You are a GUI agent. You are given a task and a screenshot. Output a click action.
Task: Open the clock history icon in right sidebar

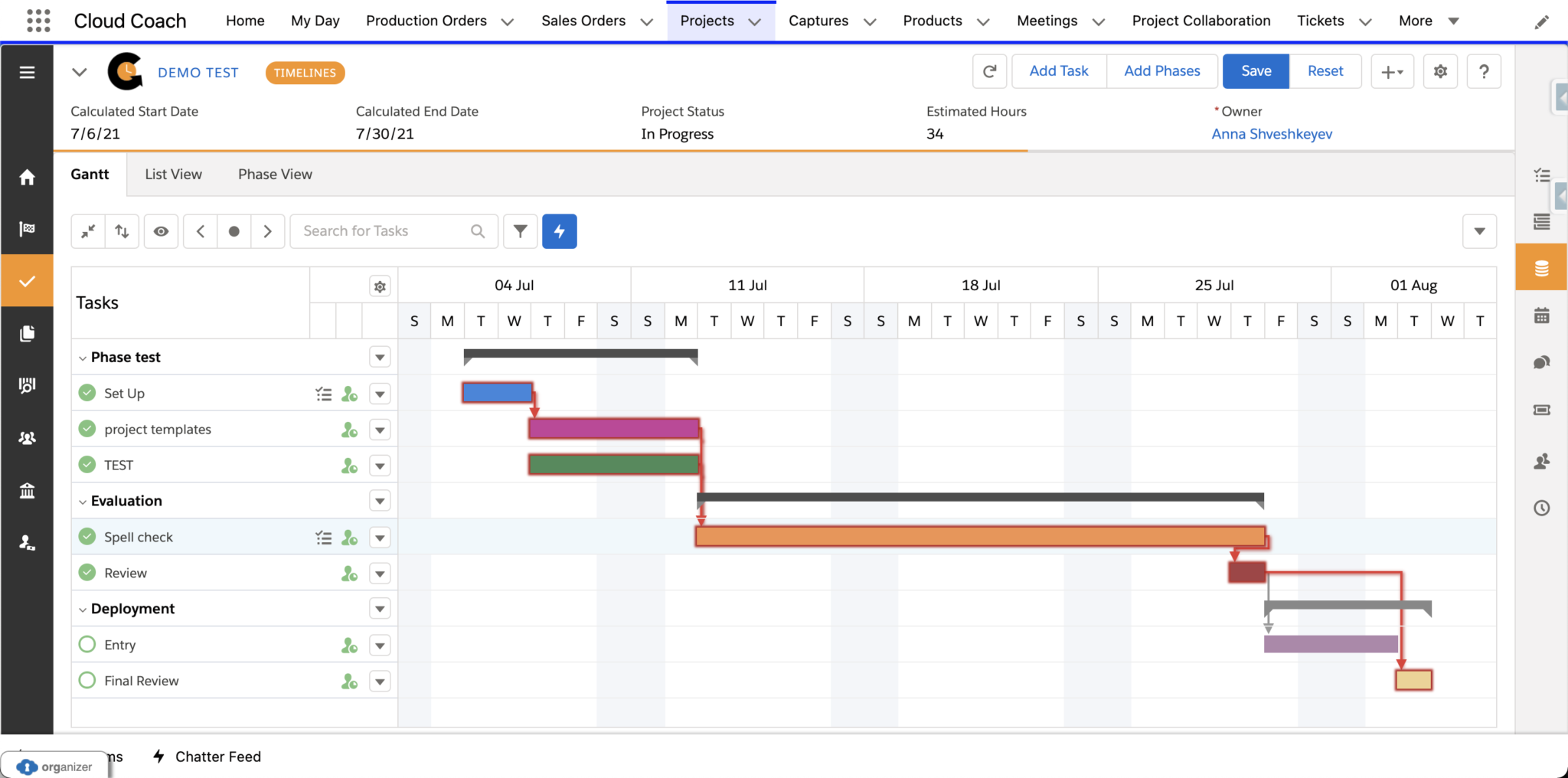1542,508
